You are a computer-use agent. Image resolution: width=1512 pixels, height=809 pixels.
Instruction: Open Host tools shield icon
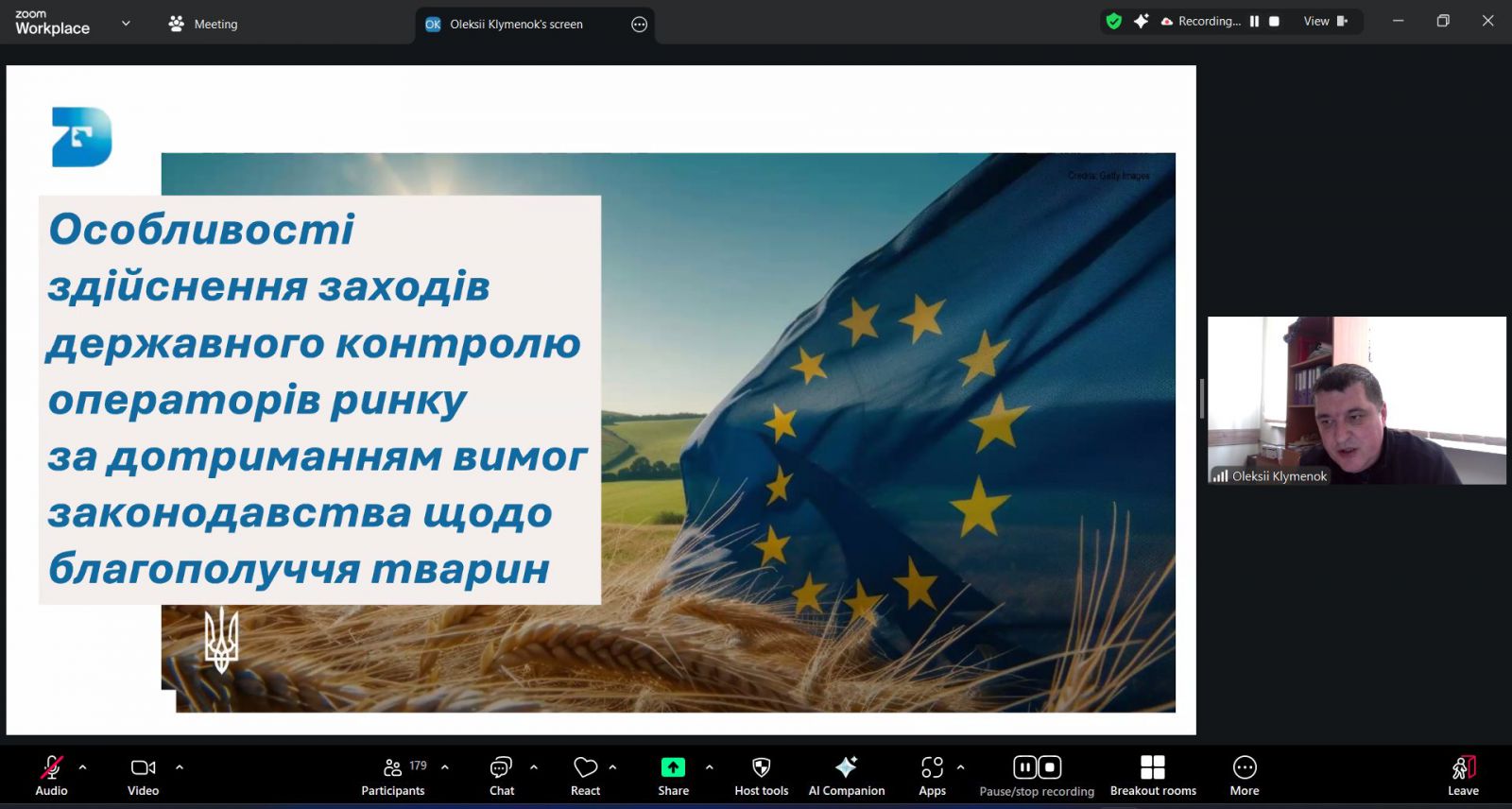pyautogui.click(x=761, y=774)
